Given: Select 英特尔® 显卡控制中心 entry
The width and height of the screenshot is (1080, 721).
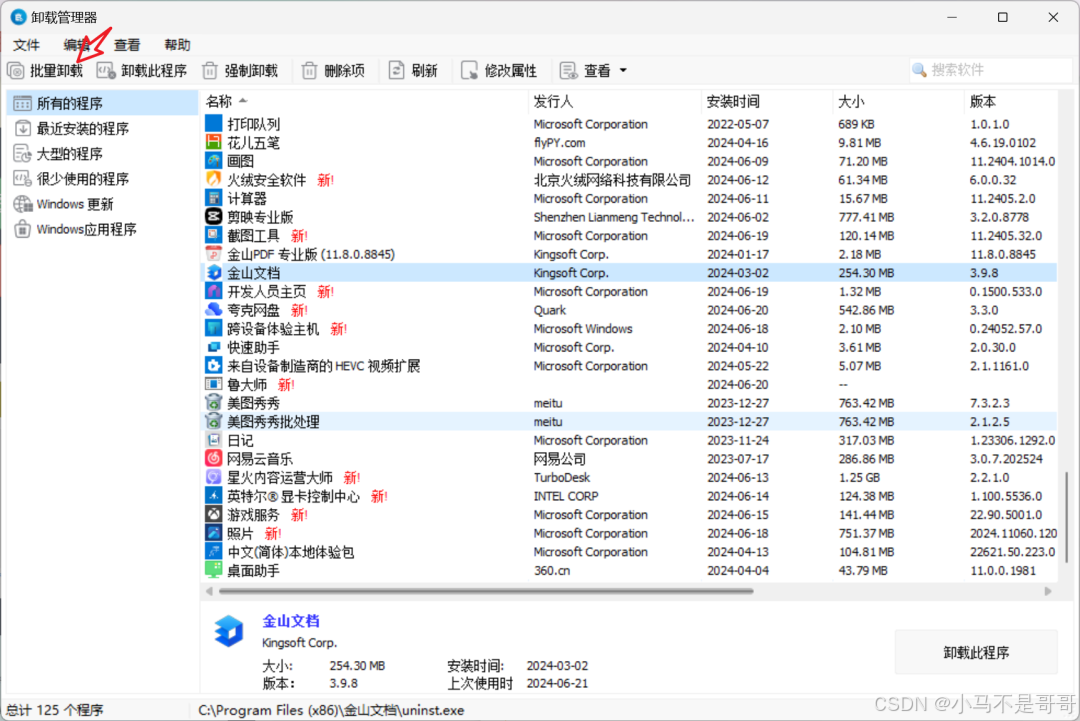Looking at the screenshot, I should tap(293, 496).
